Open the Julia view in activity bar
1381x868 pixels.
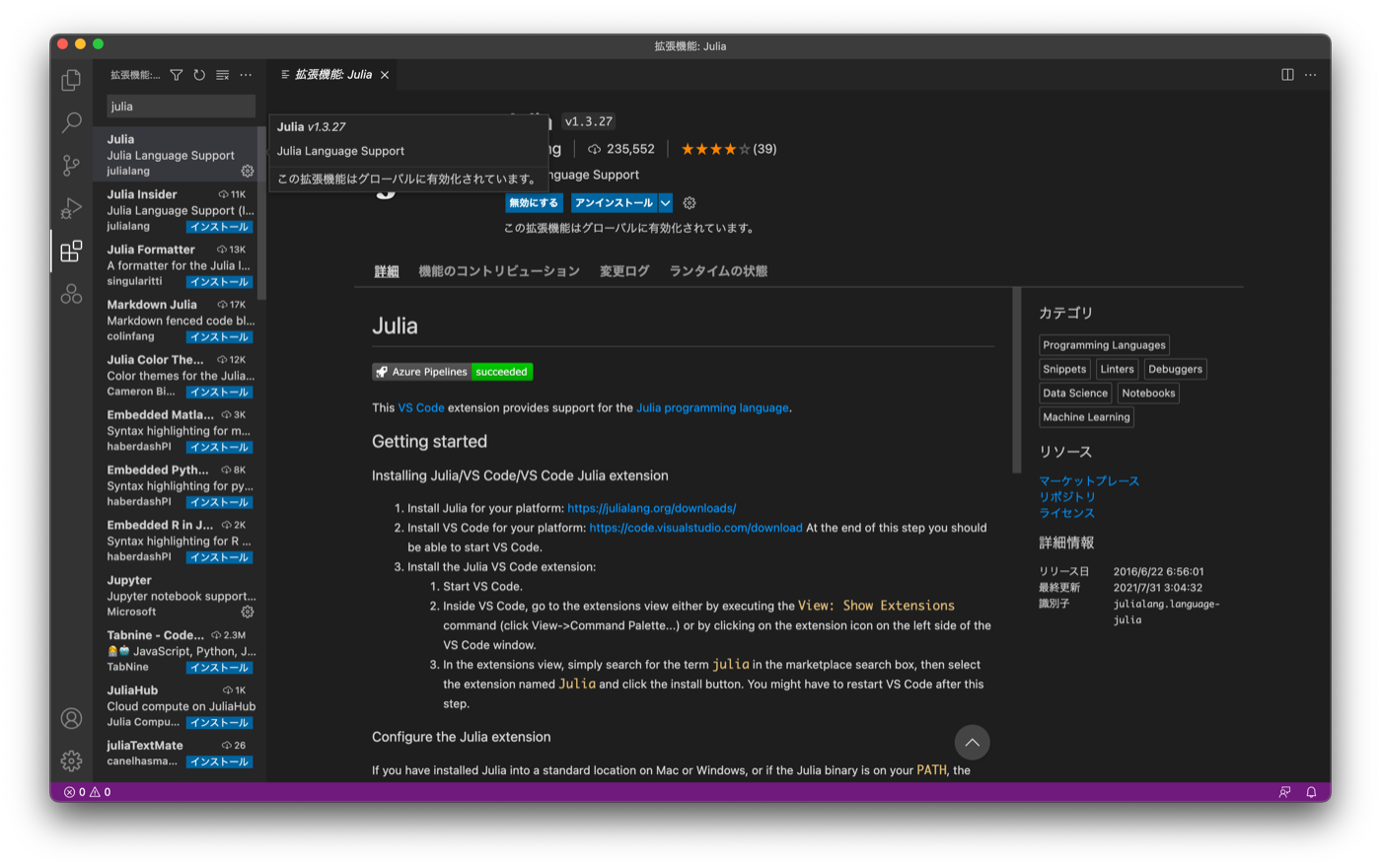[71, 294]
